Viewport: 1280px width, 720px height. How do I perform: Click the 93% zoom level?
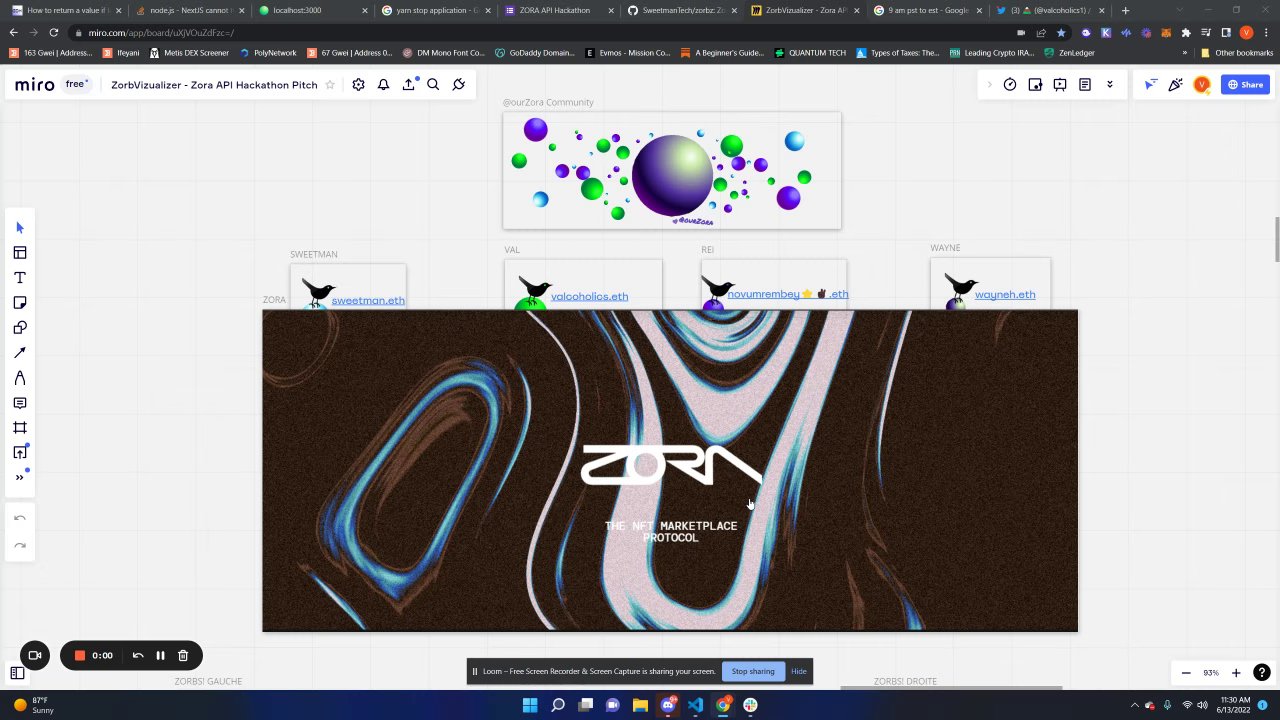1211,673
